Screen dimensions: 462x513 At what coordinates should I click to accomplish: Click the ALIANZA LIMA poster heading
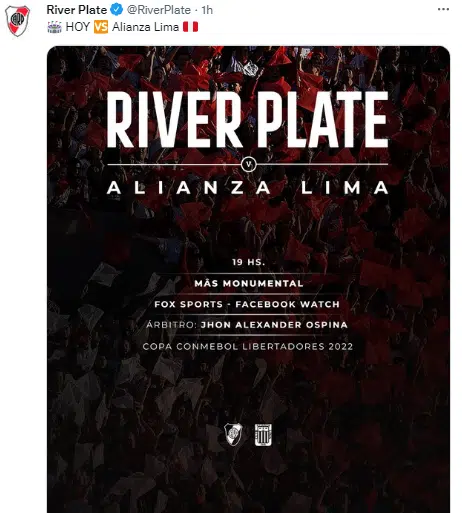(248, 188)
